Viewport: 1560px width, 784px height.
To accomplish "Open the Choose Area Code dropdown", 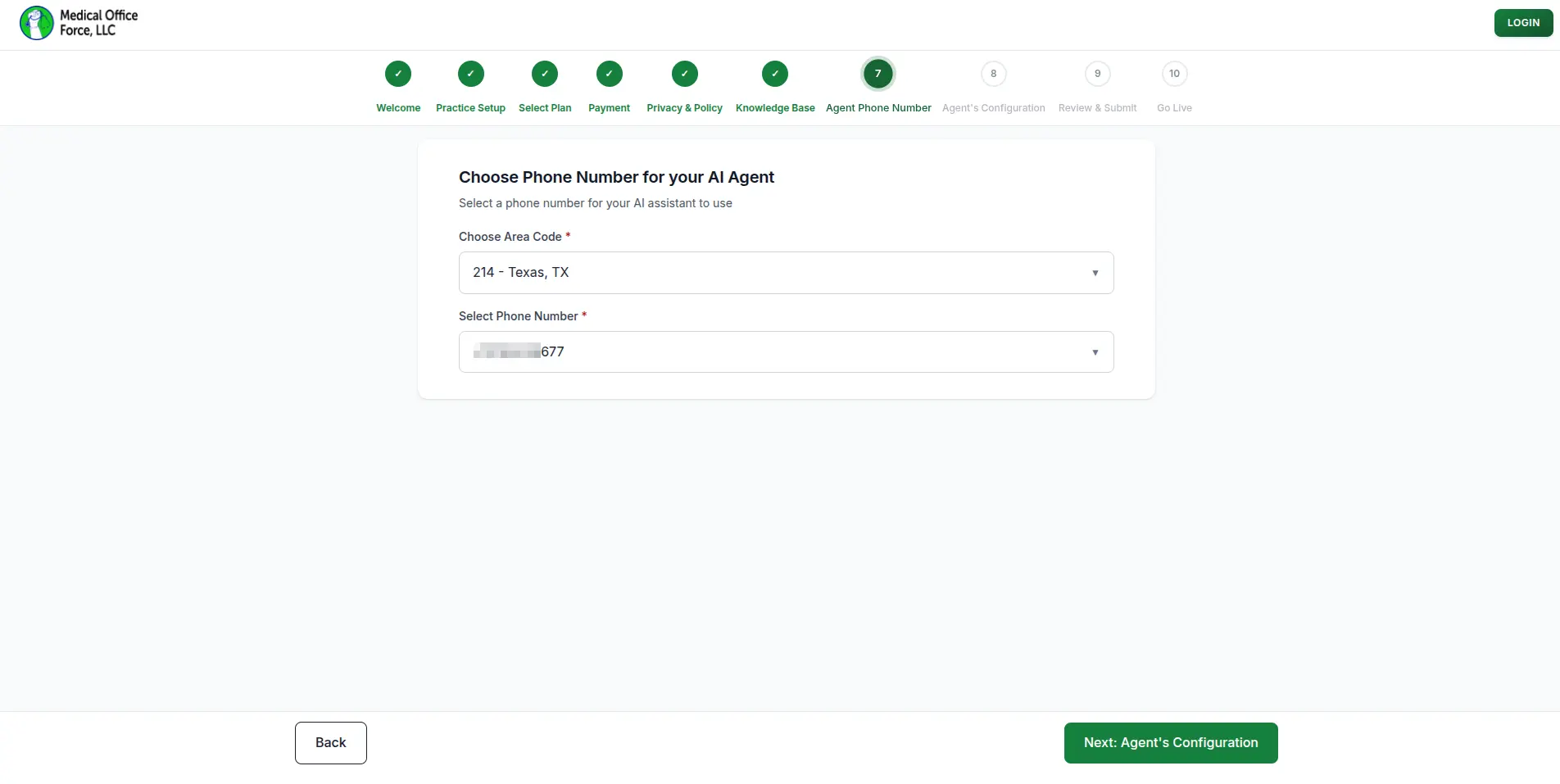I will (787, 273).
